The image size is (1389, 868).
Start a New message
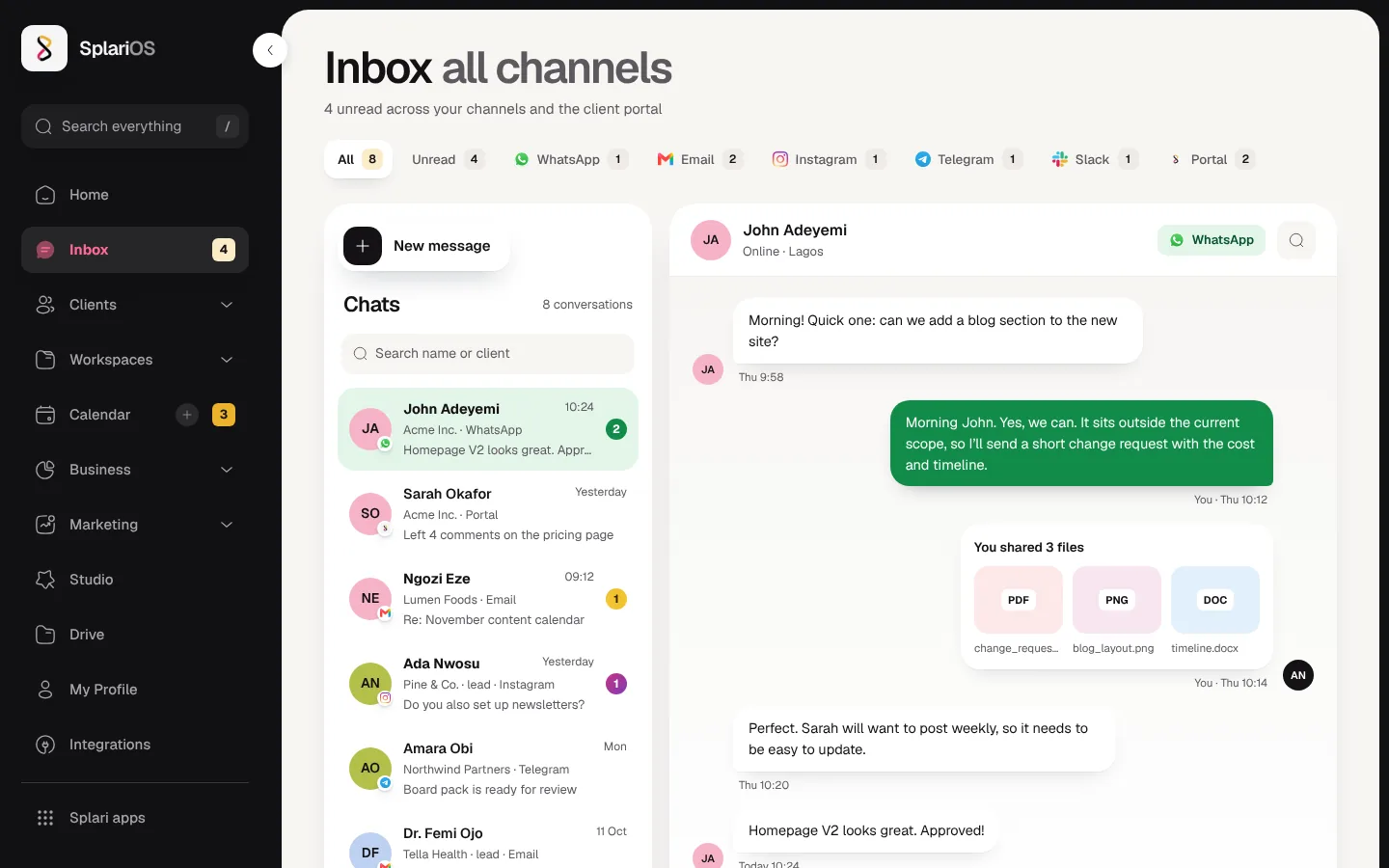tap(426, 246)
